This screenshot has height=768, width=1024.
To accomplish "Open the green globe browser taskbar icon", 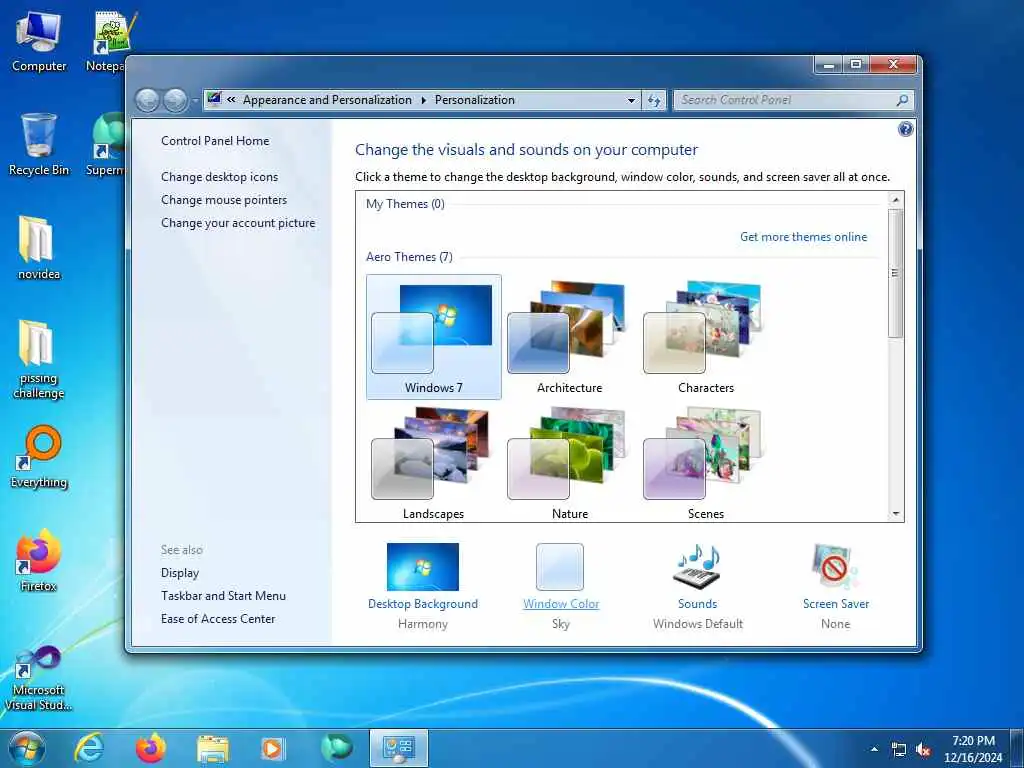I will 336,748.
